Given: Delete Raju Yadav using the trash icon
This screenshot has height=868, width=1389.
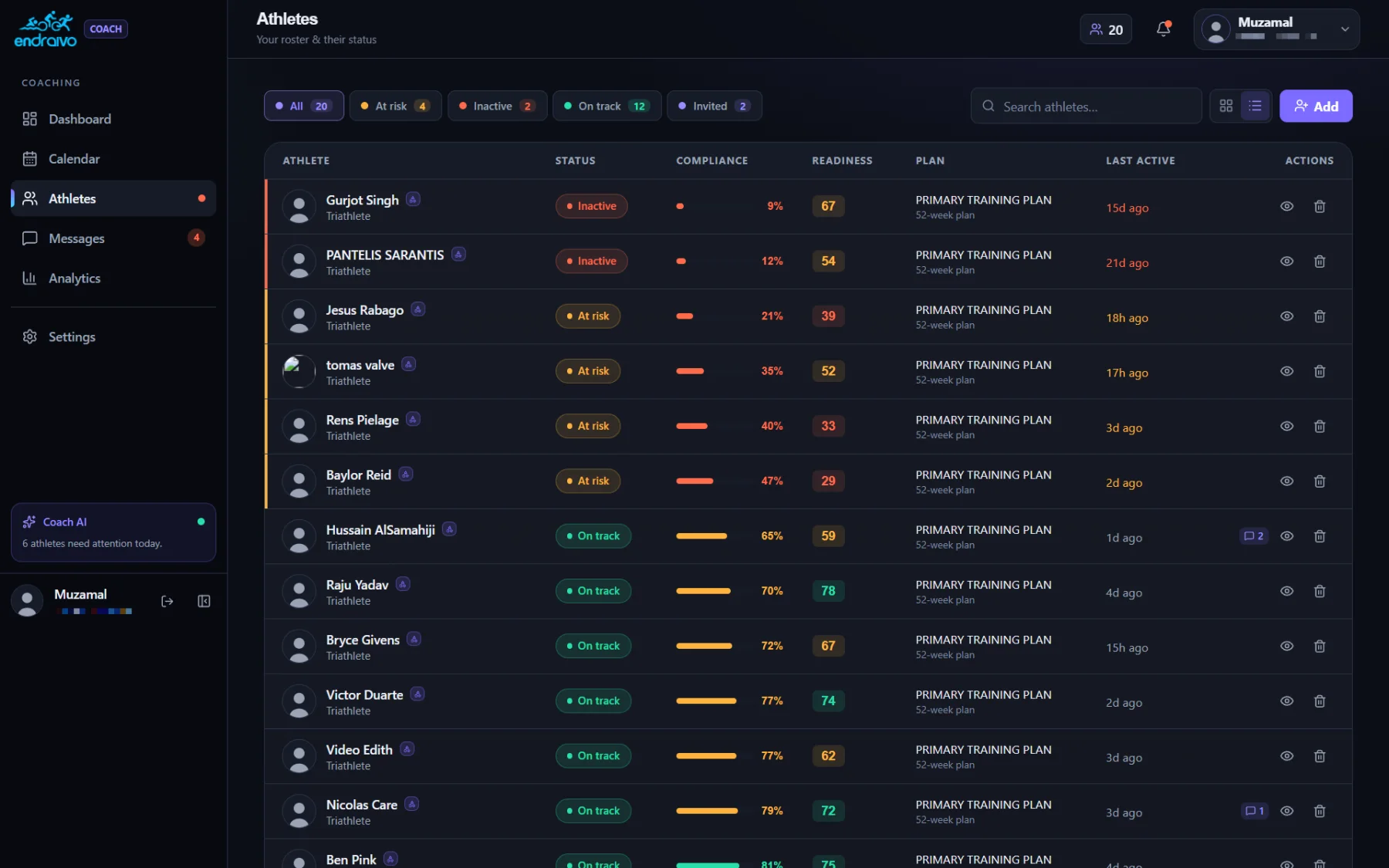Looking at the screenshot, I should pos(1320,591).
